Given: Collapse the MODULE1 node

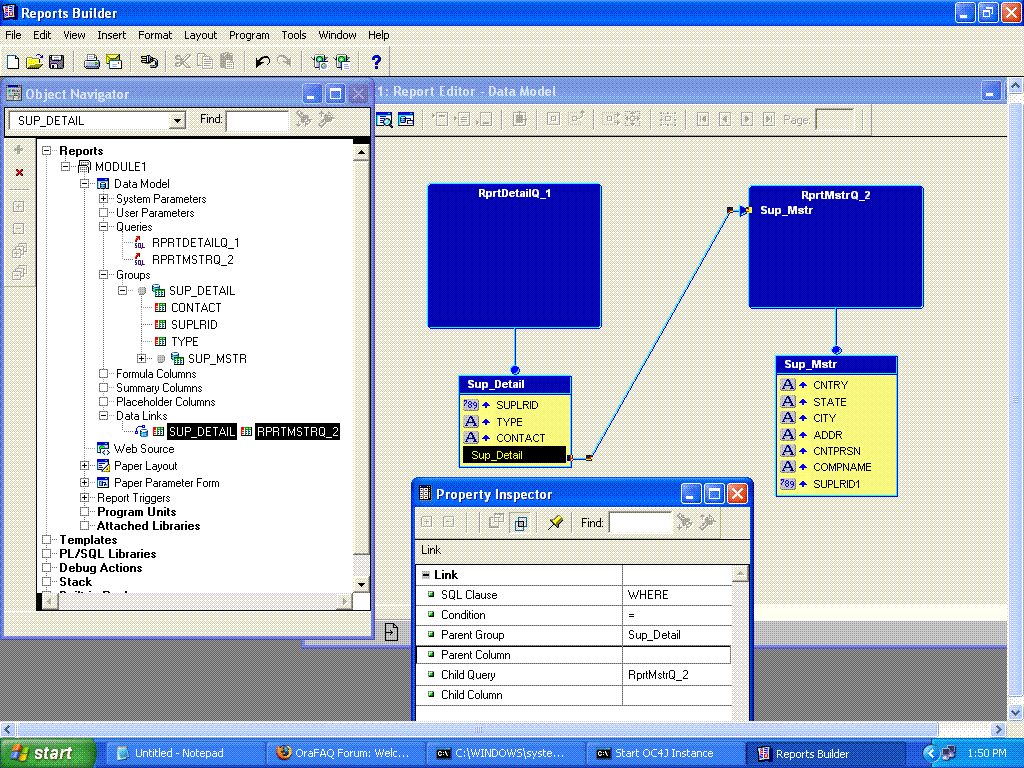Looking at the screenshot, I should (65, 167).
